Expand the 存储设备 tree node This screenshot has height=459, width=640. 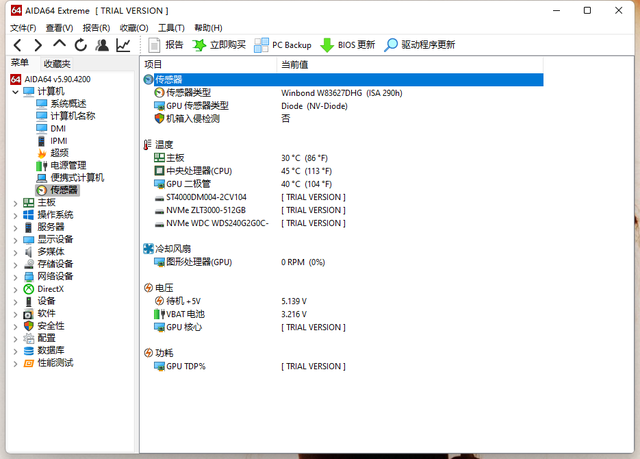[x=15, y=264]
